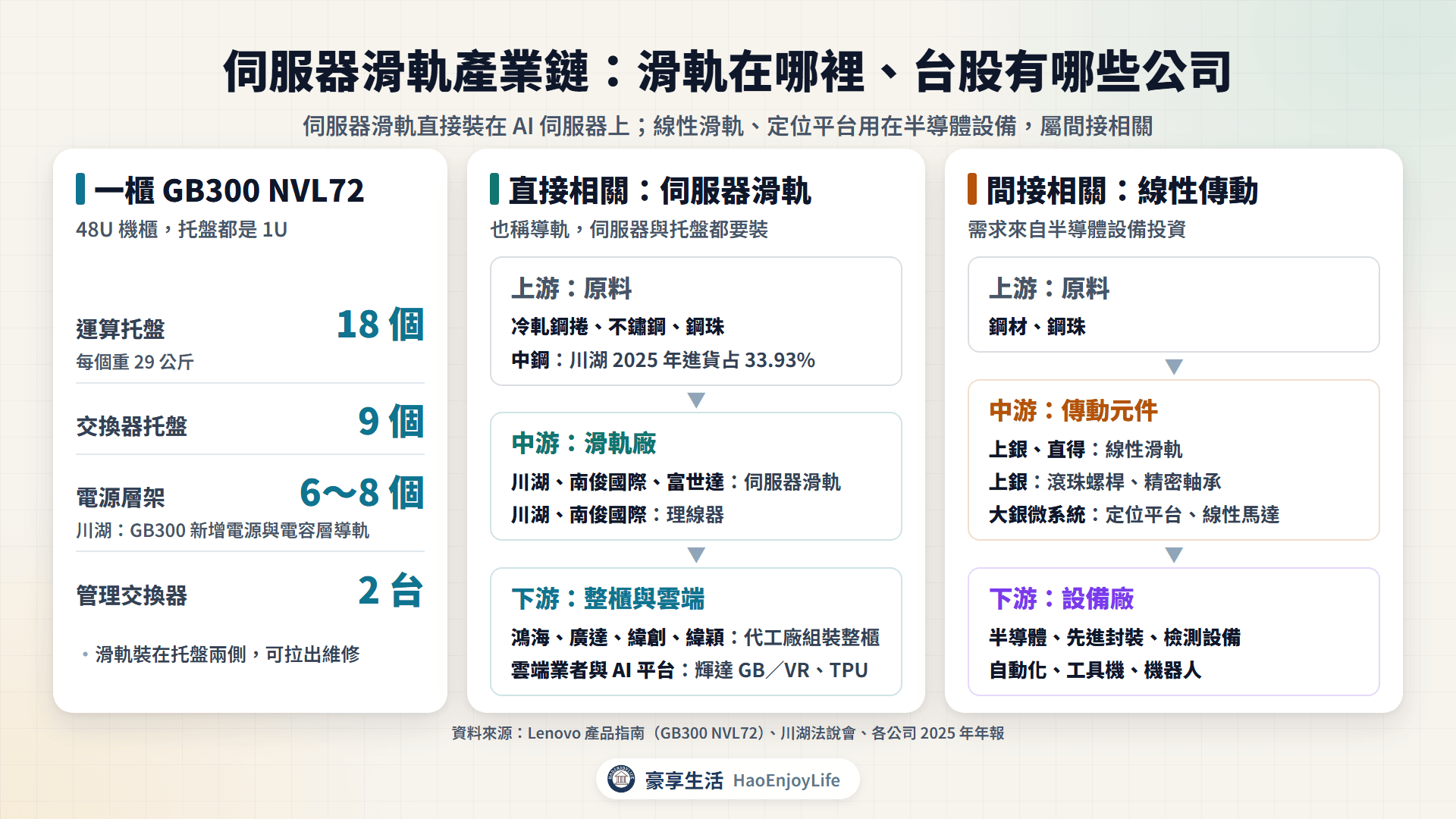Screen dimensions: 1456x819
Task: Click the HaoEnjoyLife round logo icon
Action: click(x=621, y=780)
